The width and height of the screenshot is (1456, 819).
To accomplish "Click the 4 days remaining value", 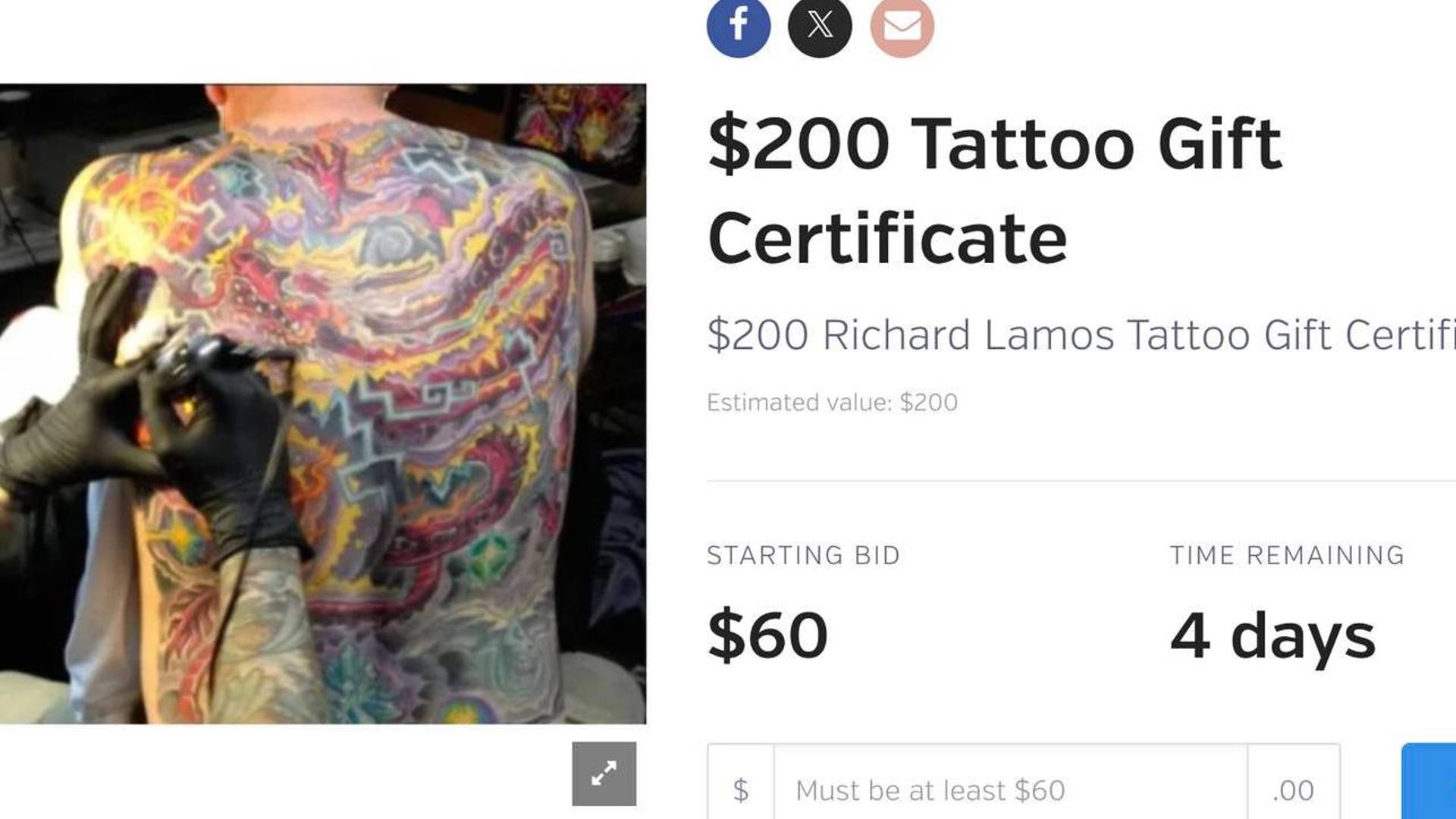I will pyautogui.click(x=1272, y=635).
